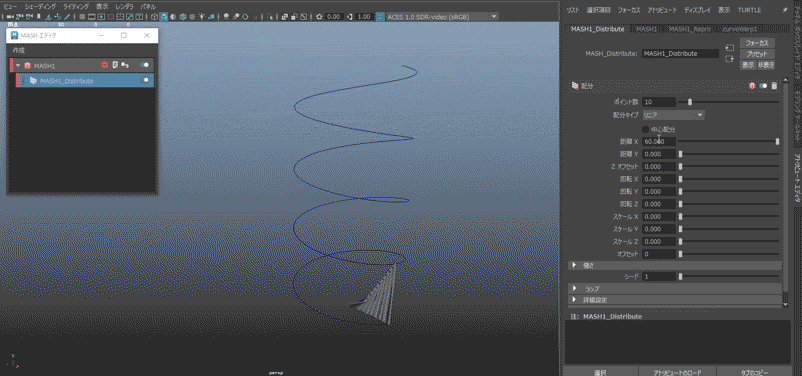Switch to the MASH1_Repro tab
Image resolution: width=802 pixels, height=376 pixels.
click(689, 29)
